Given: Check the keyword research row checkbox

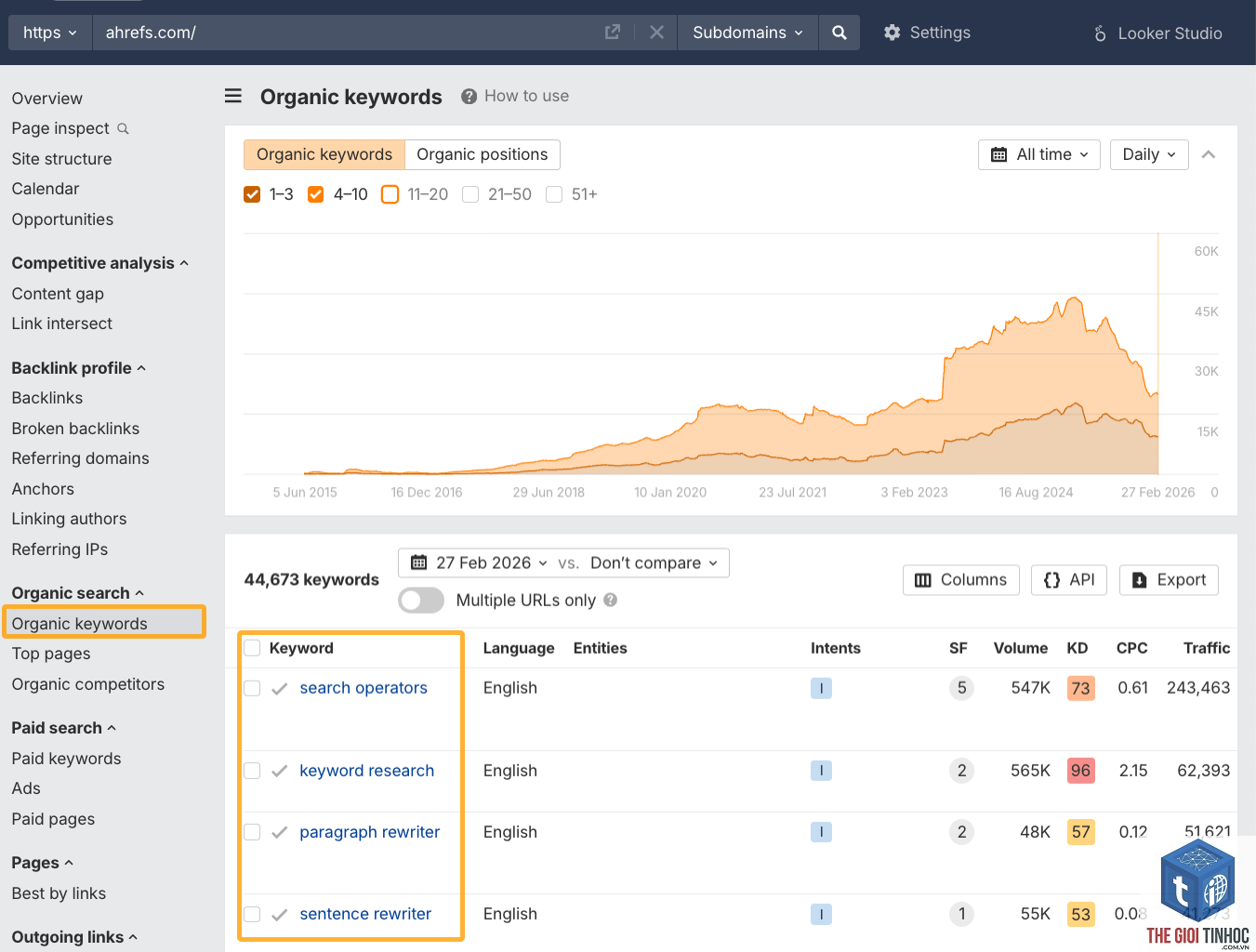Looking at the screenshot, I should [252, 771].
